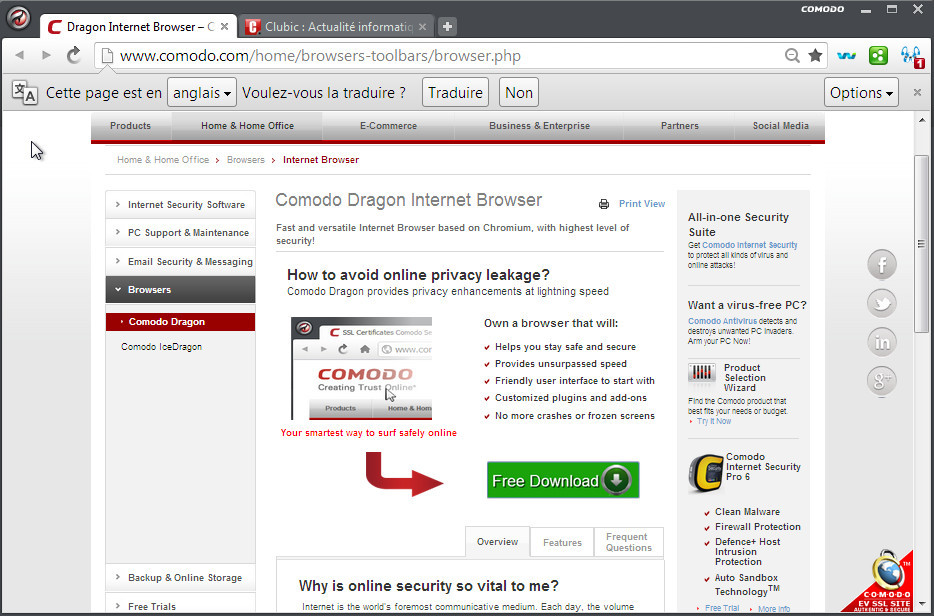
Task: Click the Comodo Internet Security Pro box icon
Action: tap(706, 473)
